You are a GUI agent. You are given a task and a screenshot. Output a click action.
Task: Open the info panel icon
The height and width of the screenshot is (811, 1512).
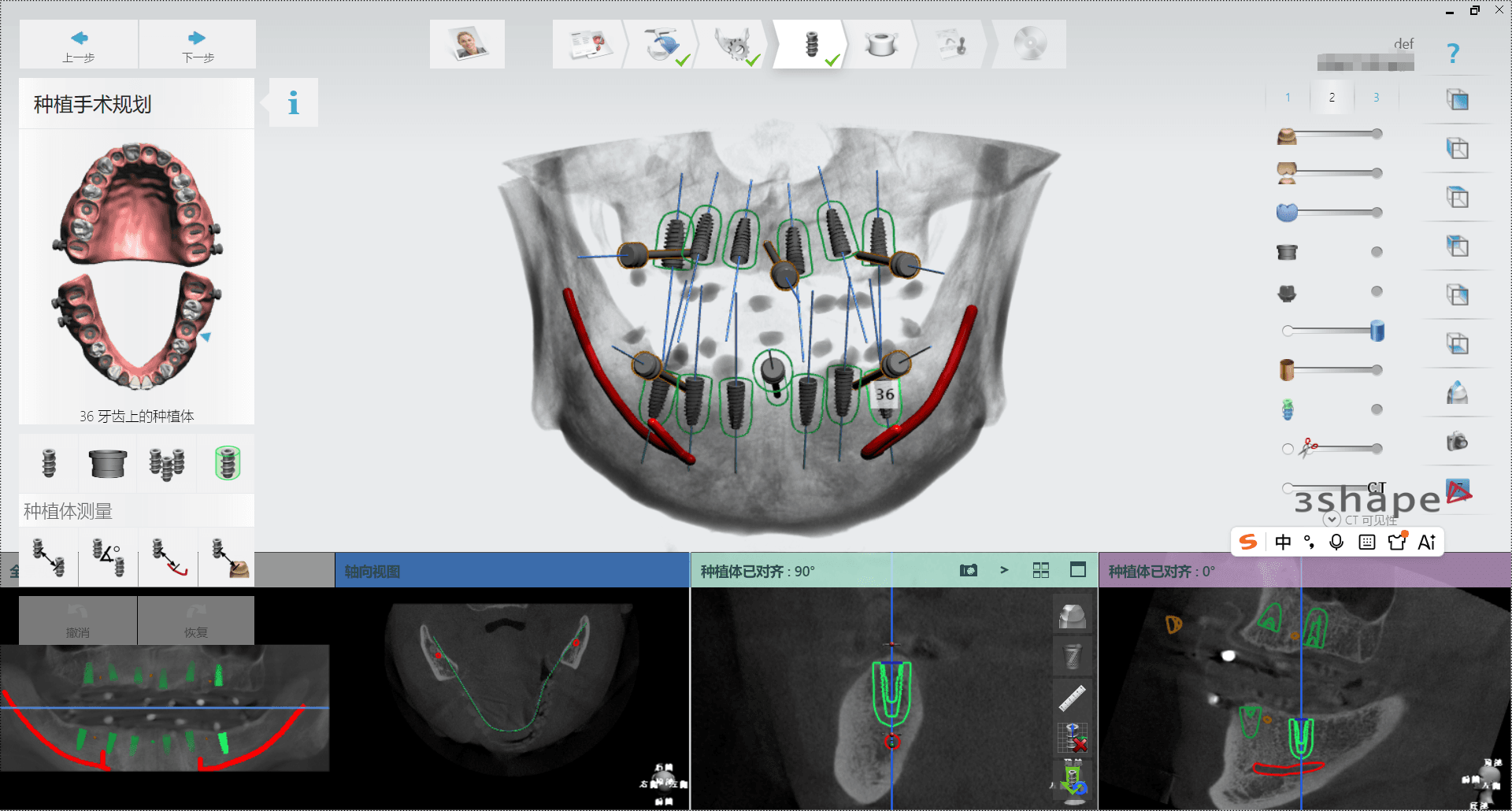(x=294, y=102)
